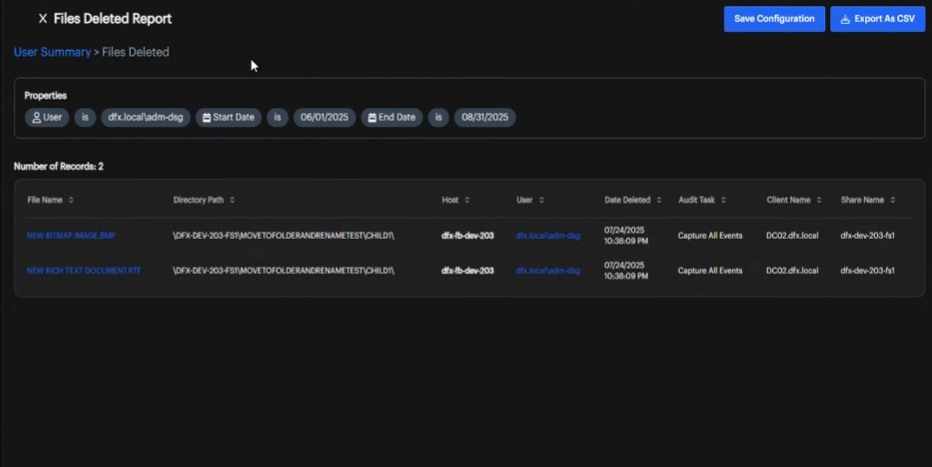932x467 pixels.
Task: Select directory path in NEW BITMAP IMAGE.BMP row
Action: click(x=284, y=236)
